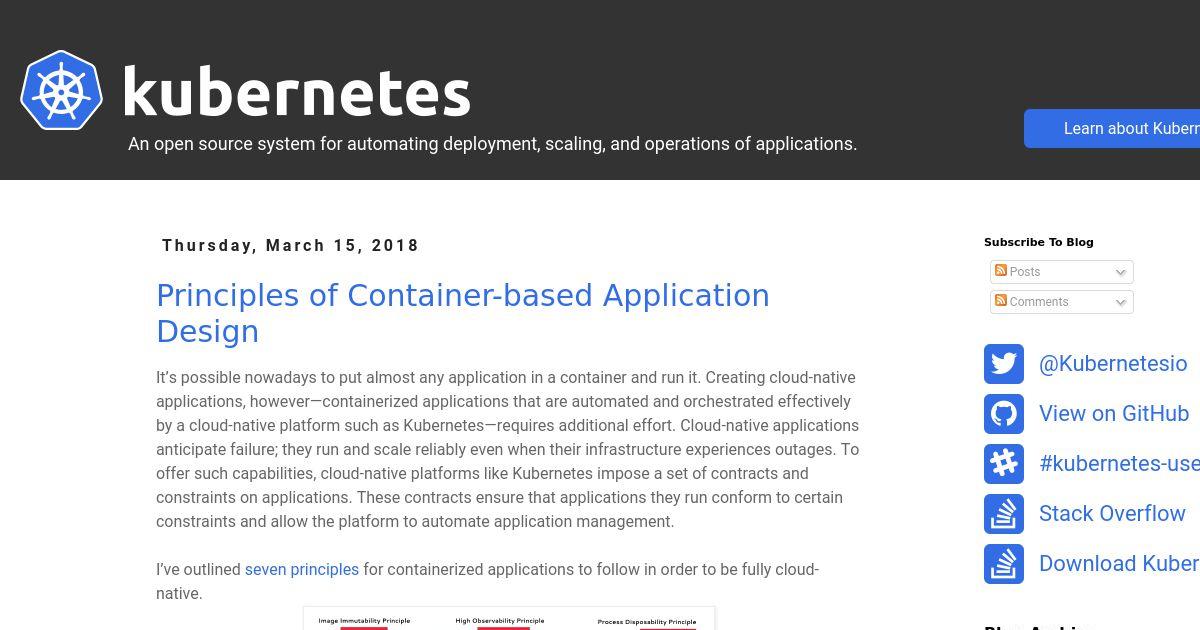Click the Comments label in subscribe box

(x=1039, y=302)
